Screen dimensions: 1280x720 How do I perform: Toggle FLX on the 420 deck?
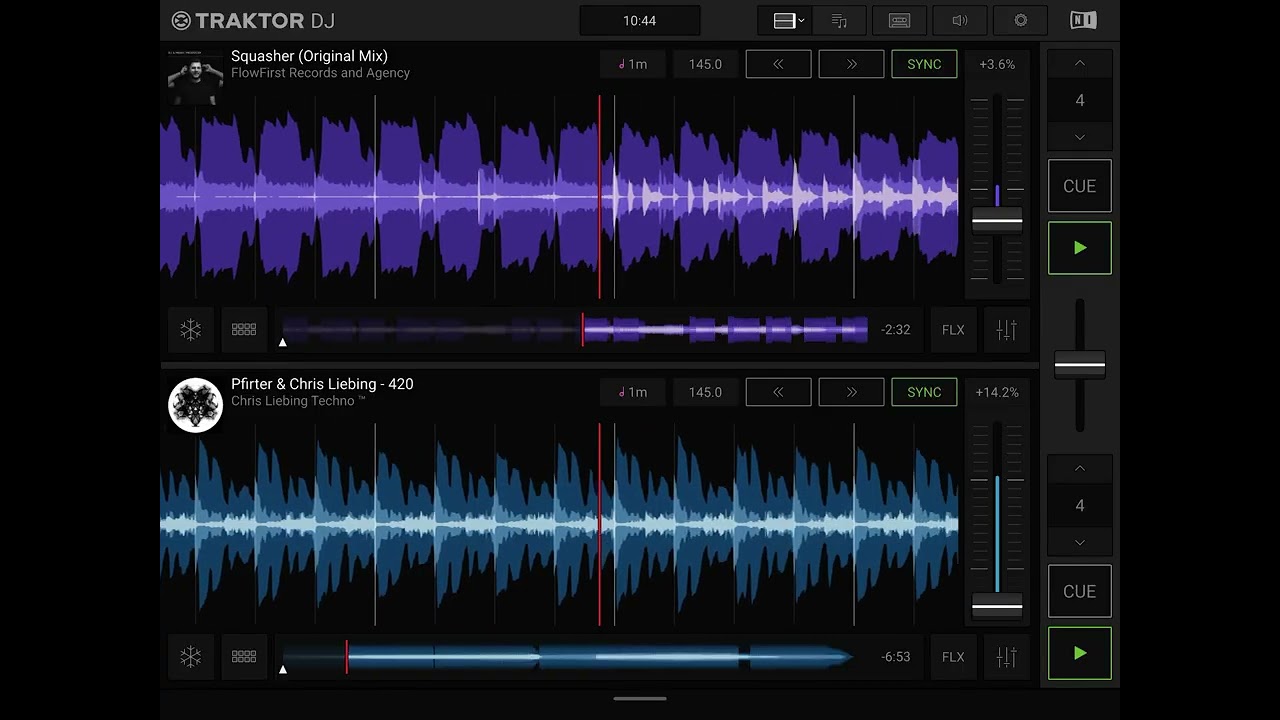953,657
